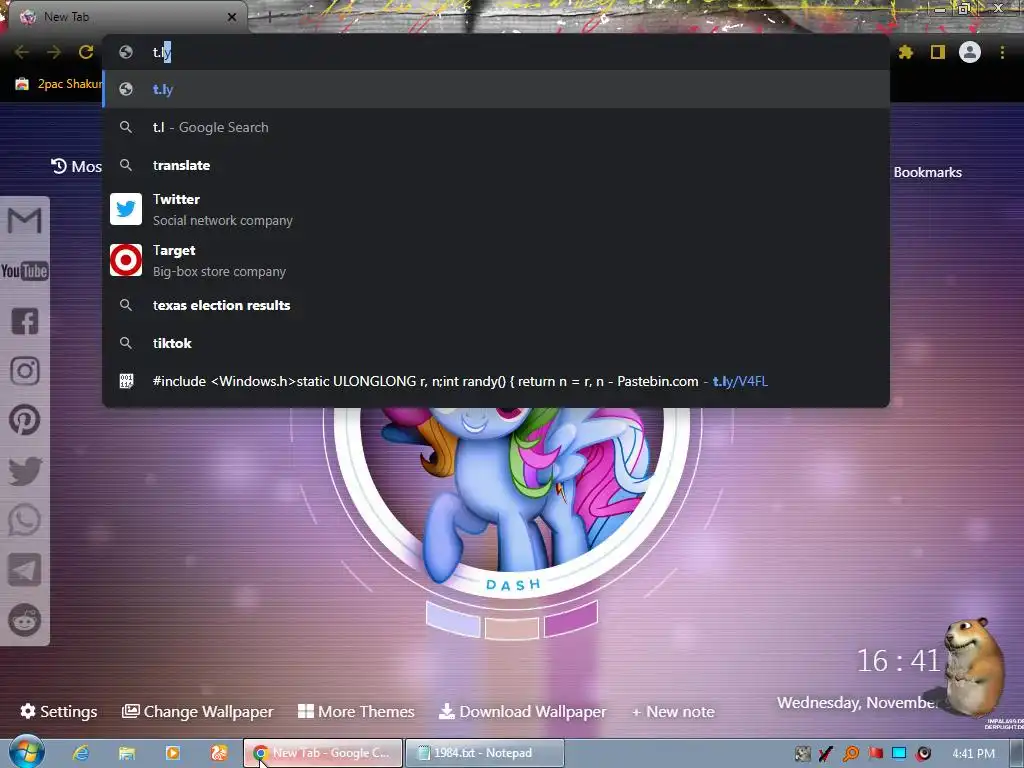Open Telegram sidebar shortcut
The image size is (1024, 768).
click(25, 570)
